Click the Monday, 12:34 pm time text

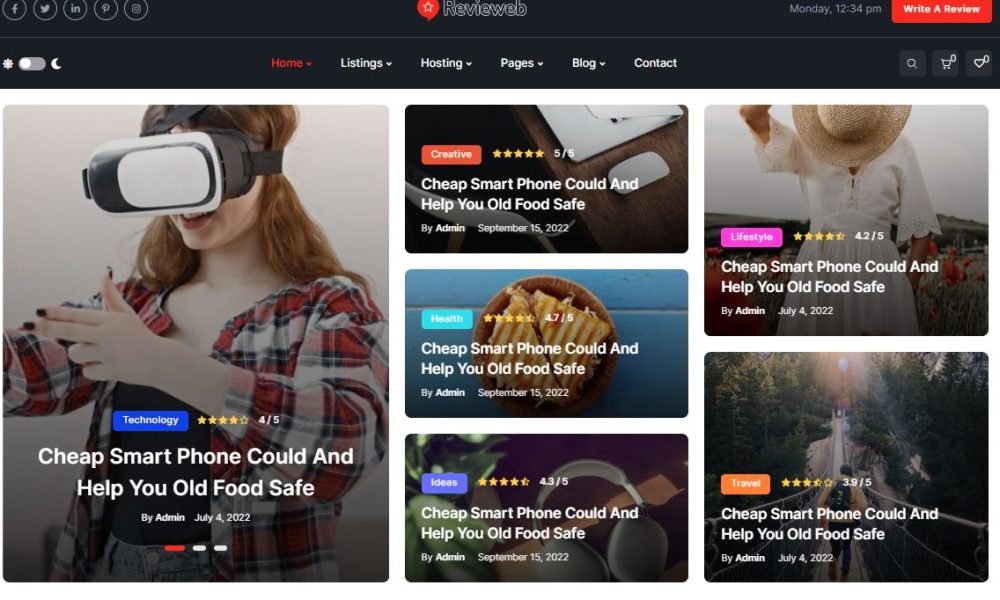(835, 9)
